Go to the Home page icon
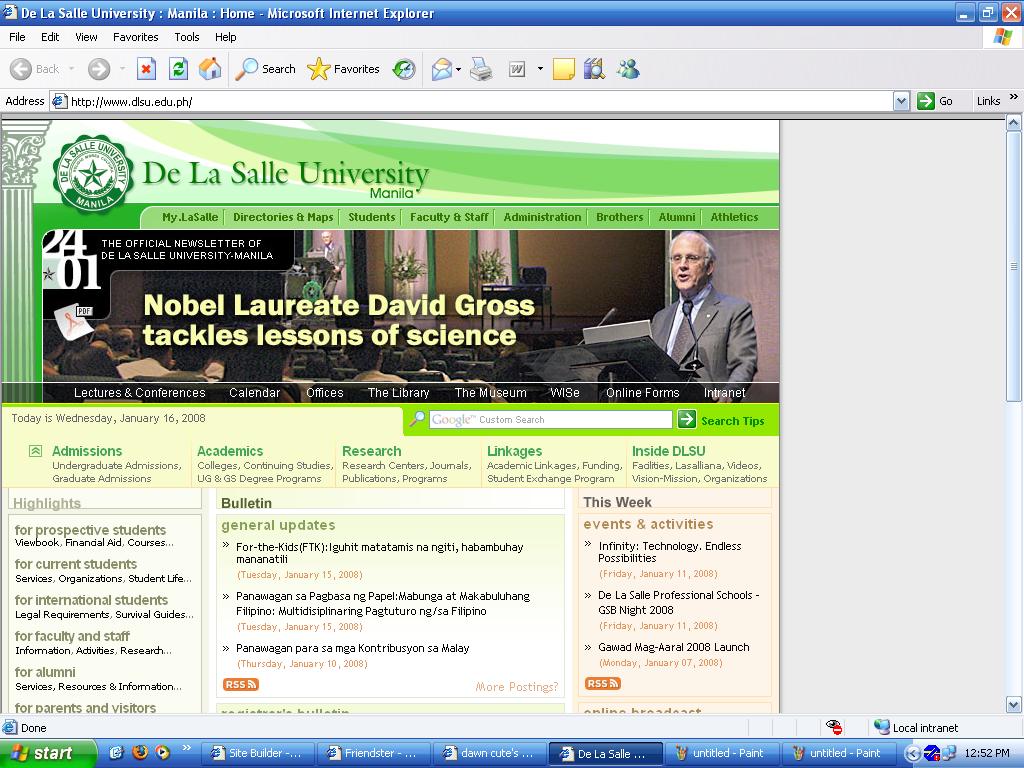 coord(210,69)
